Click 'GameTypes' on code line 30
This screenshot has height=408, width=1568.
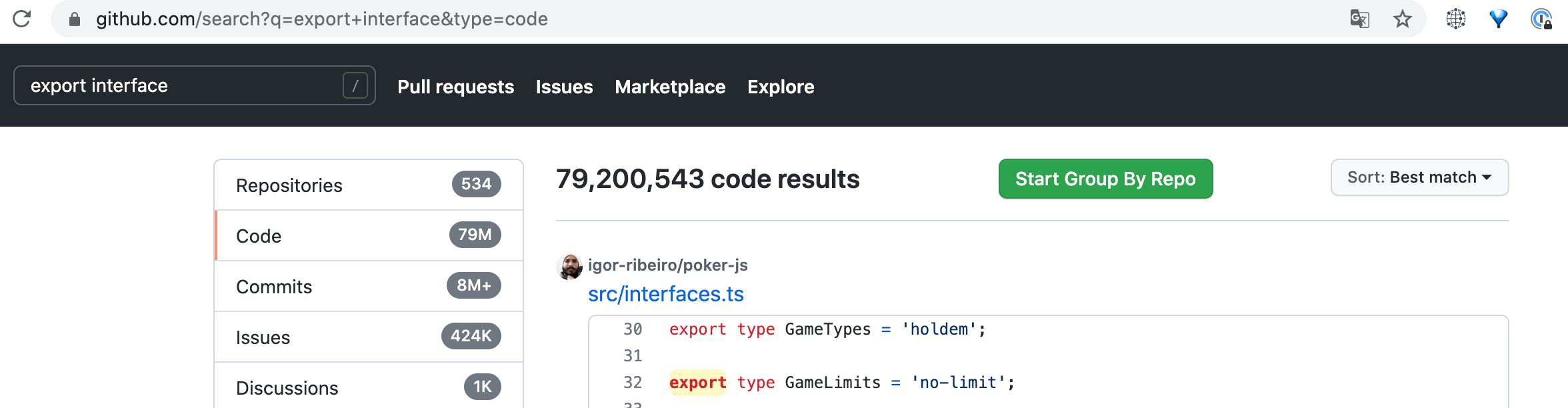(828, 329)
